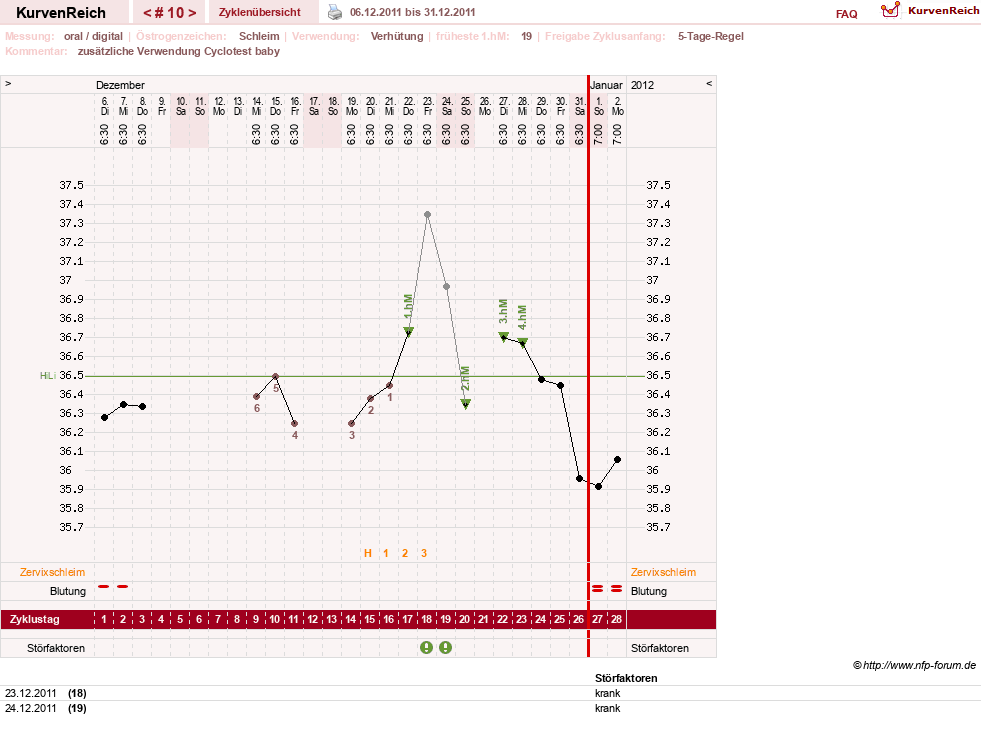Click the 2.hM triangle marker on the curve
This screenshot has height=737, width=981.
[x=465, y=404]
